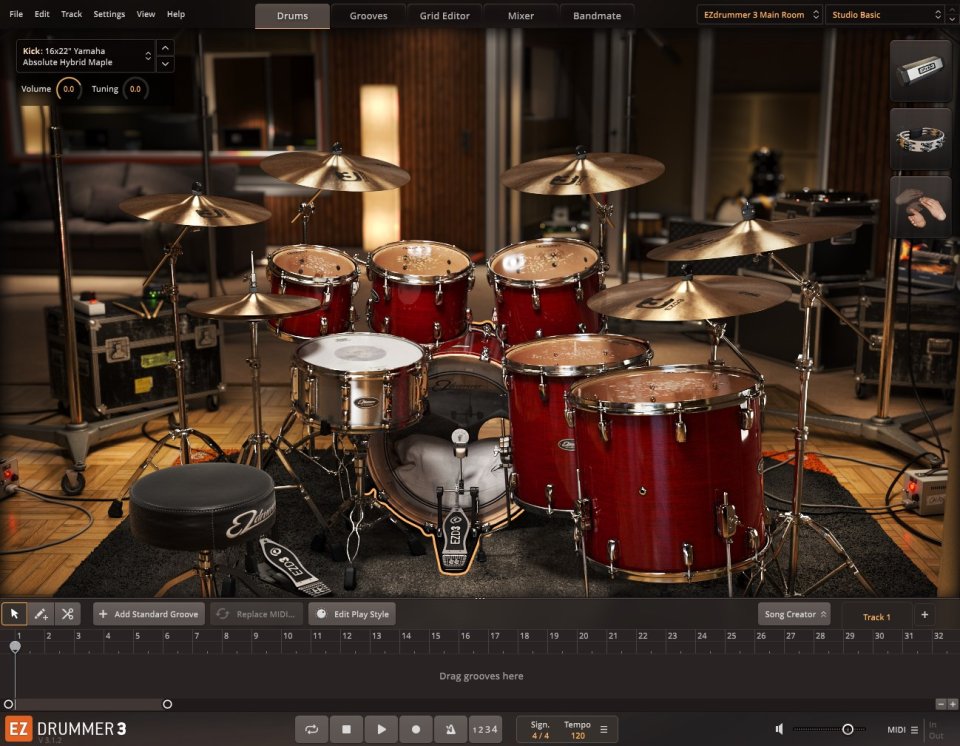Step to next preset with down chevron
Screen dimensions: 960x746
tap(952, 19)
